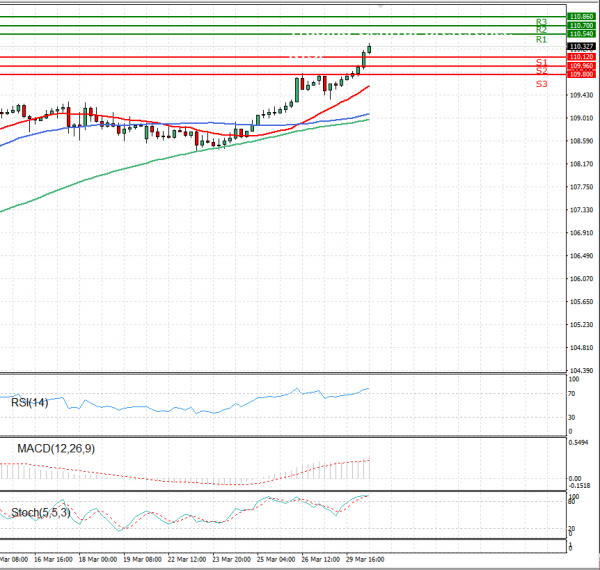The width and height of the screenshot is (600, 570).
Task: Click the R1 resistance label
Action: click(x=540, y=40)
